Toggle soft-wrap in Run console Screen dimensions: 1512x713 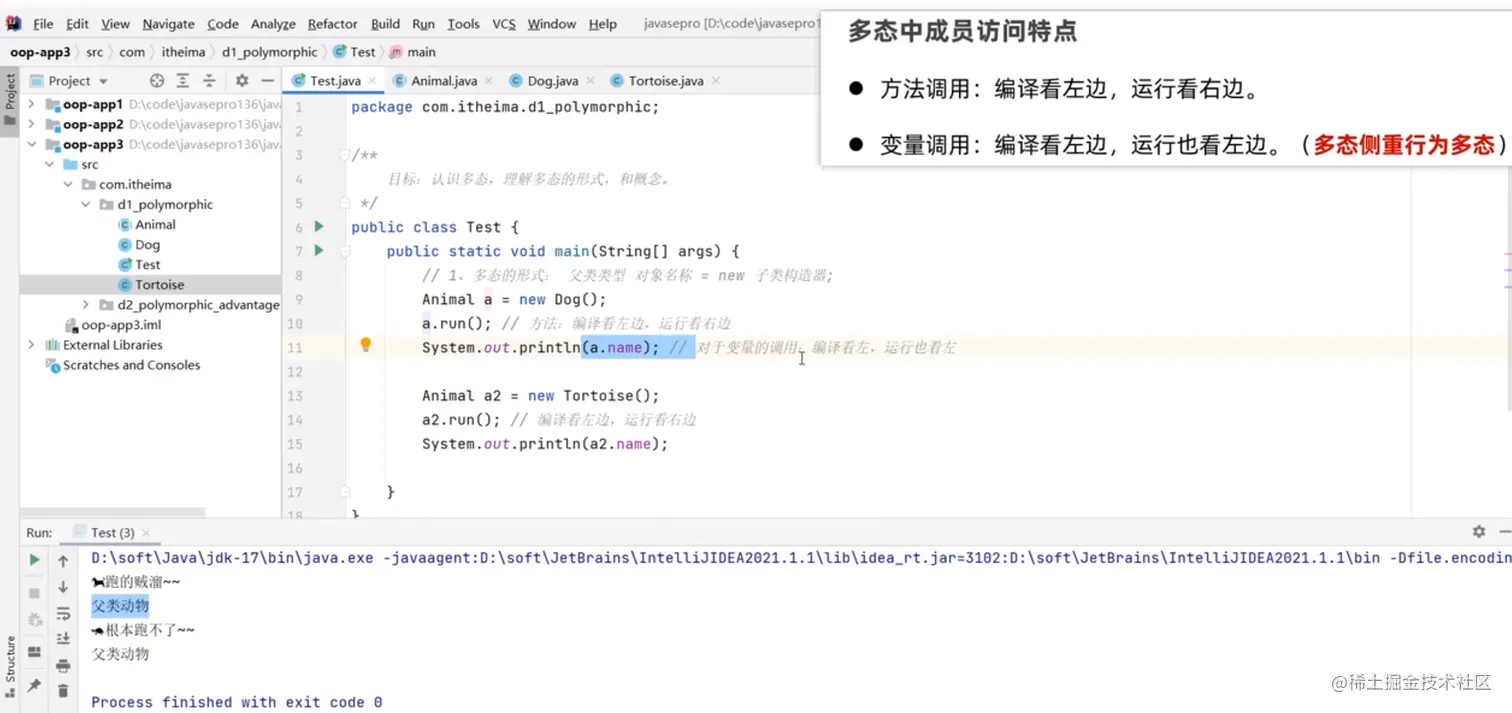click(x=63, y=613)
